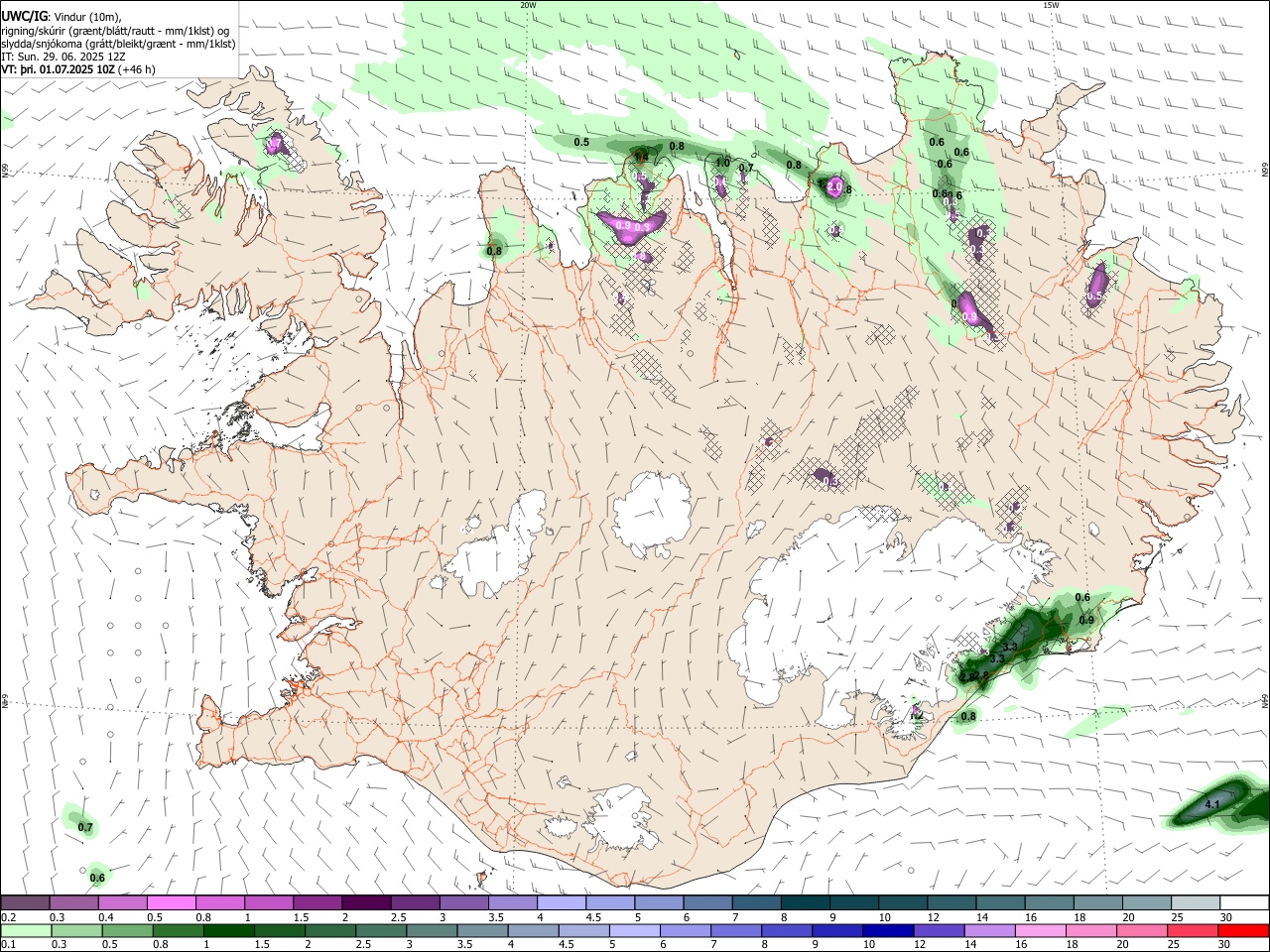The width and height of the screenshot is (1270, 952).
Task: Click the 15W longitude label at top
Action: point(1051,5)
